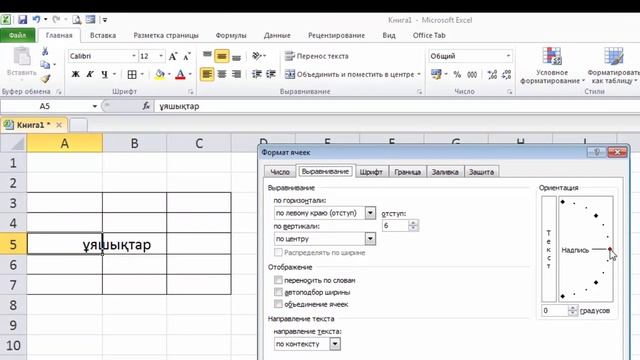Increase indent in the alignment group
Image resolution: width=640 pixels, height=360 pixels.
(x=271, y=74)
